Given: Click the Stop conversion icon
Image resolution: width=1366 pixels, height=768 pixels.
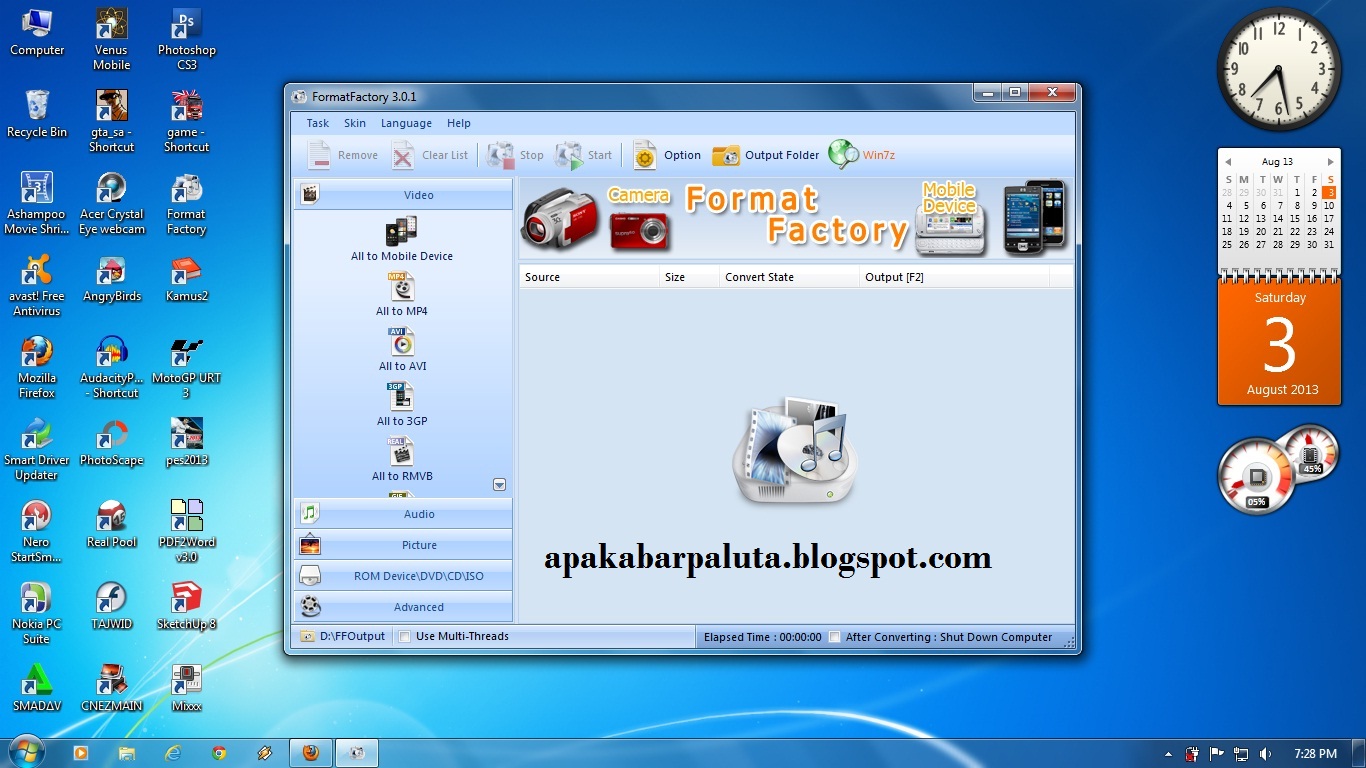Looking at the screenshot, I should pyautogui.click(x=501, y=155).
